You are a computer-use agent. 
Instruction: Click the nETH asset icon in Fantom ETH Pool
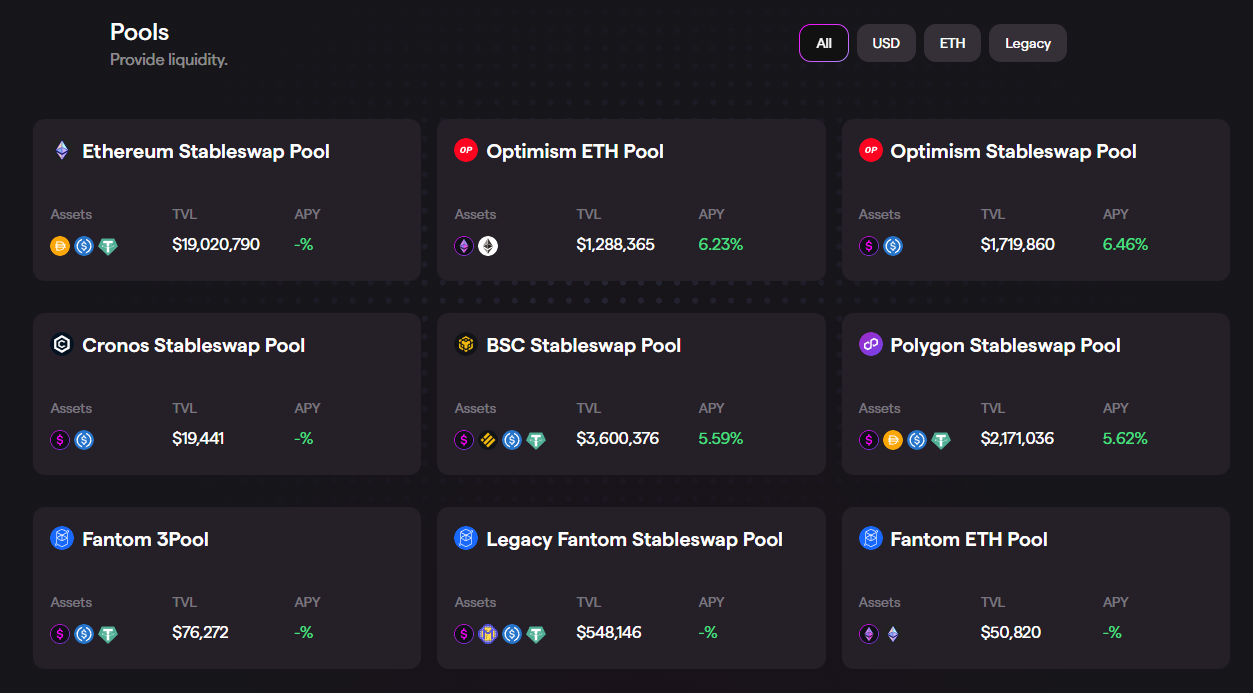(x=869, y=634)
